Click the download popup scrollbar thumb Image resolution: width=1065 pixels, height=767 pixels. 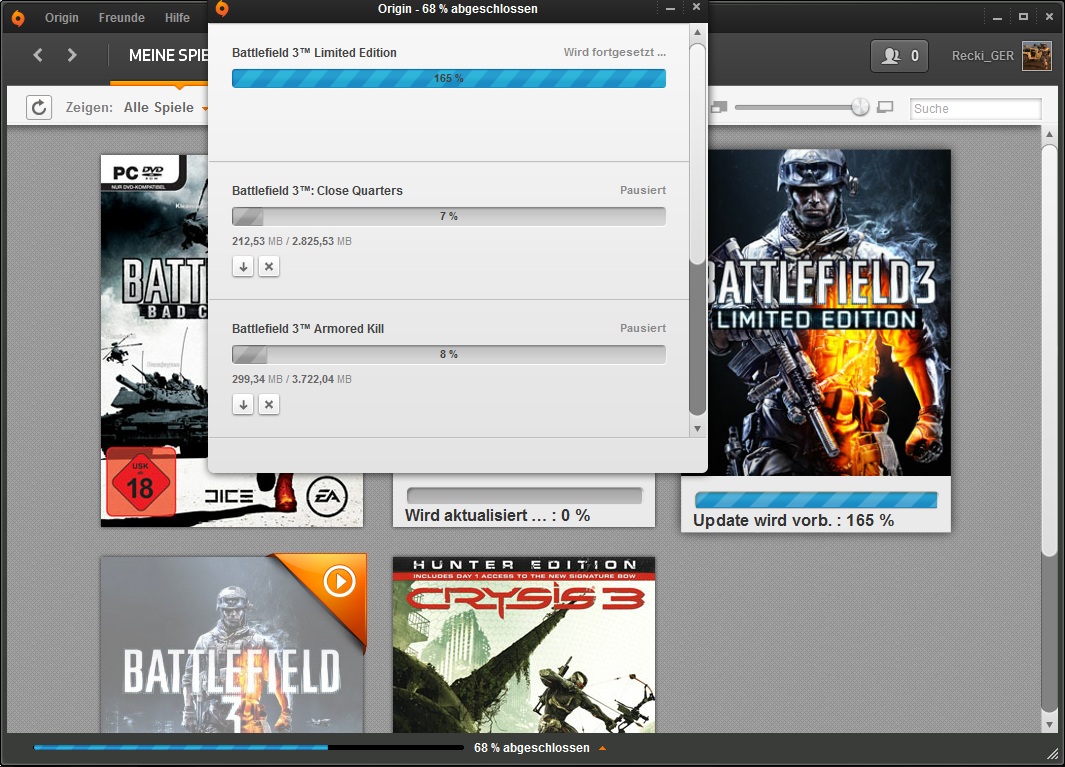[x=697, y=153]
